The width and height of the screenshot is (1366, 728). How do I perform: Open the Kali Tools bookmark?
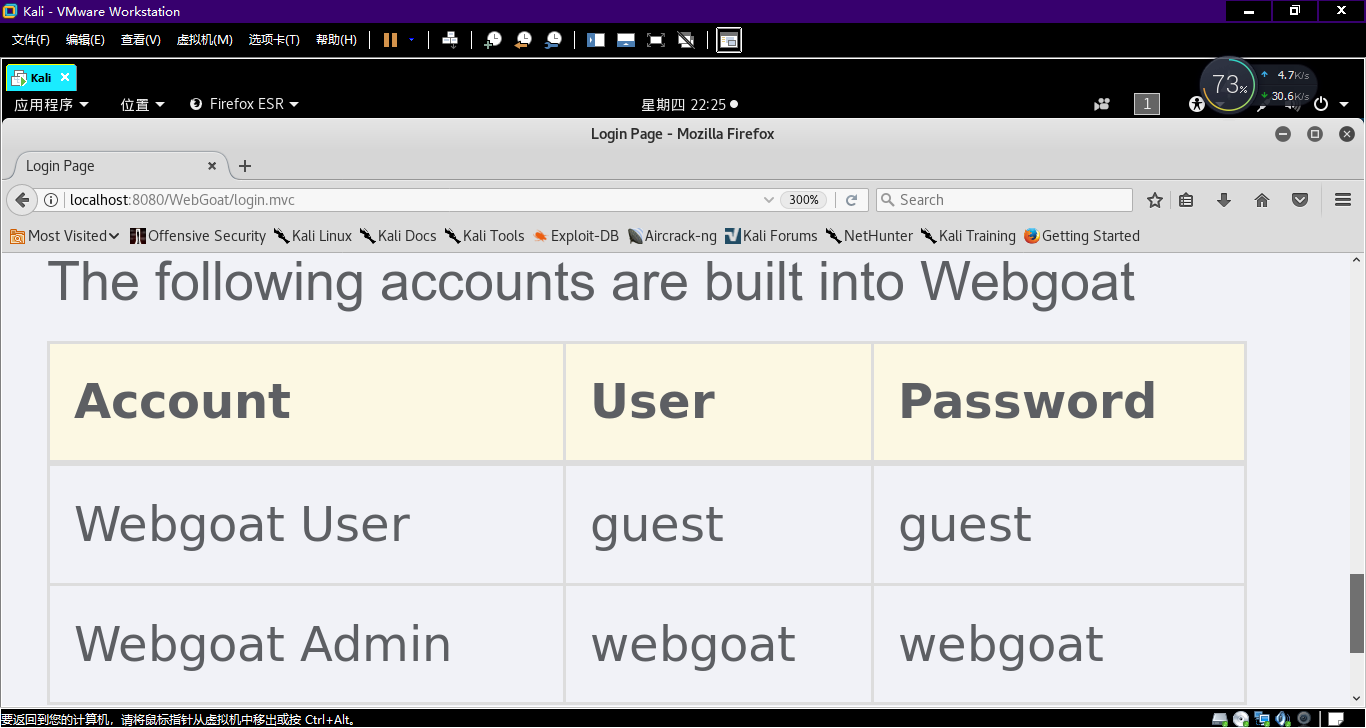(x=484, y=236)
